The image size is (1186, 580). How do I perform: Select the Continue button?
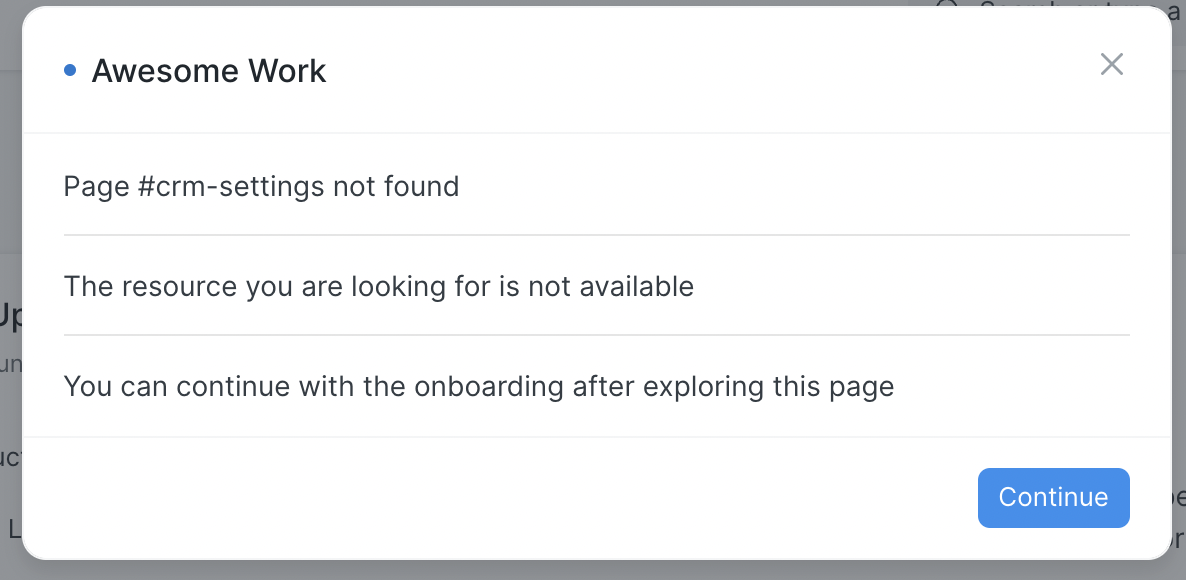pos(1053,497)
